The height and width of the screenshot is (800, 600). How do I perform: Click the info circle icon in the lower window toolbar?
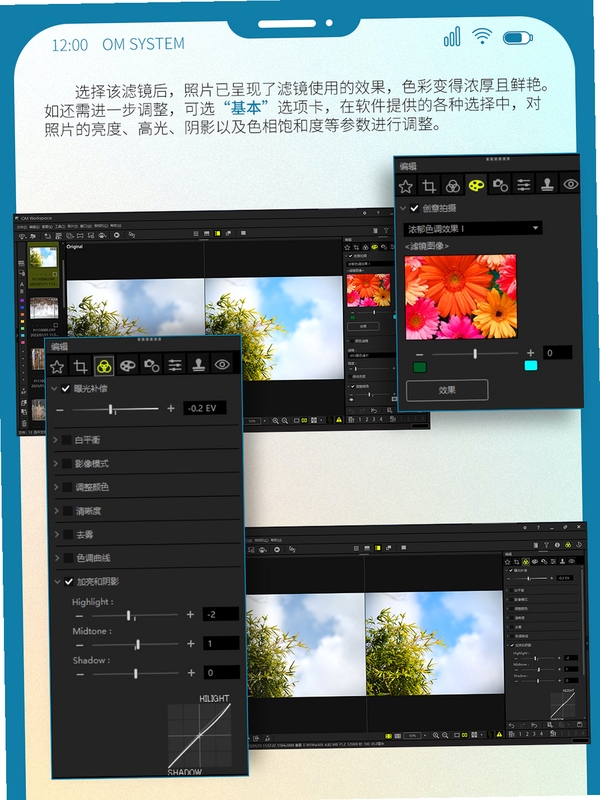pos(557,545)
